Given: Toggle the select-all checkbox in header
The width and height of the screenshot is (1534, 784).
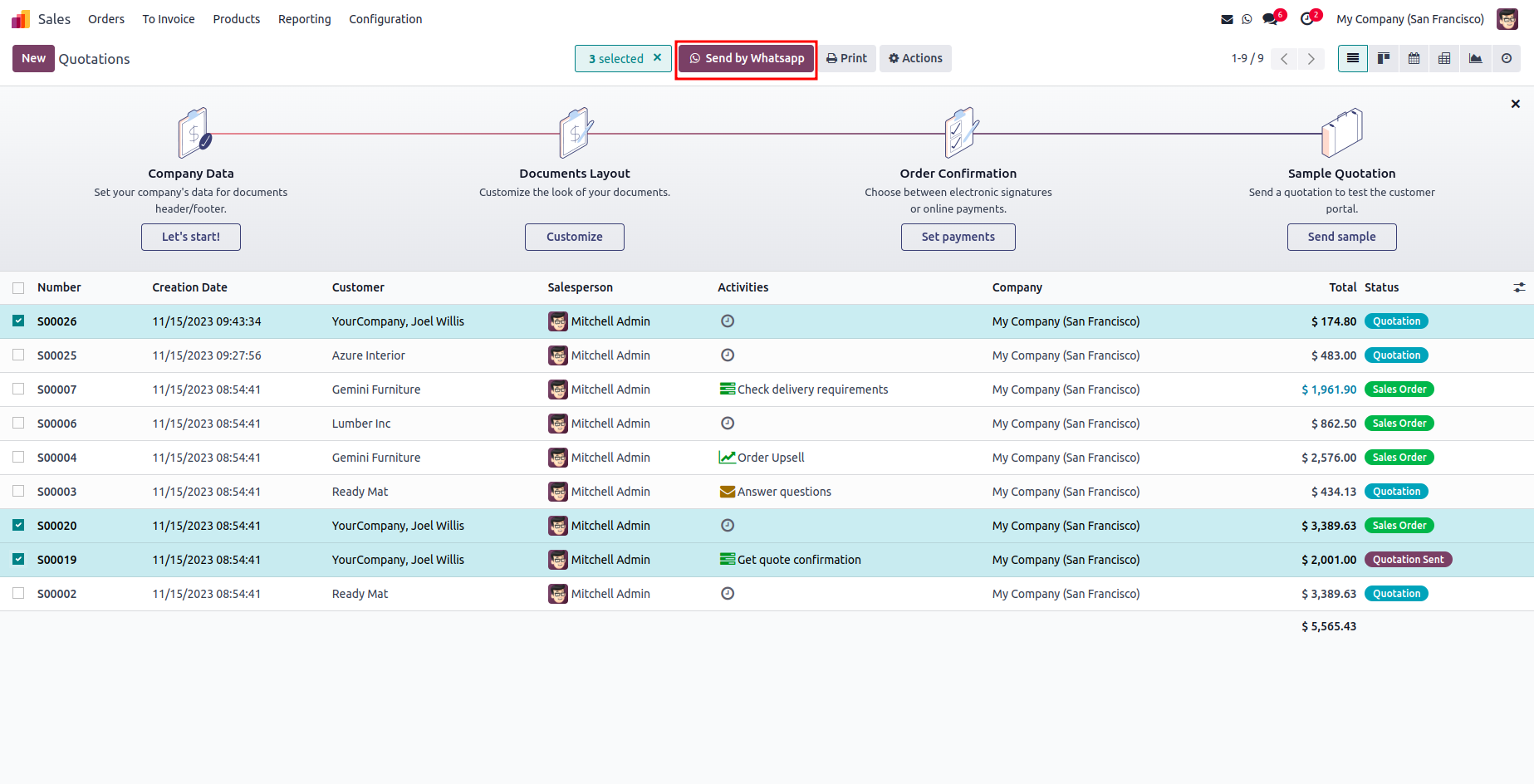Looking at the screenshot, I should click(18, 288).
